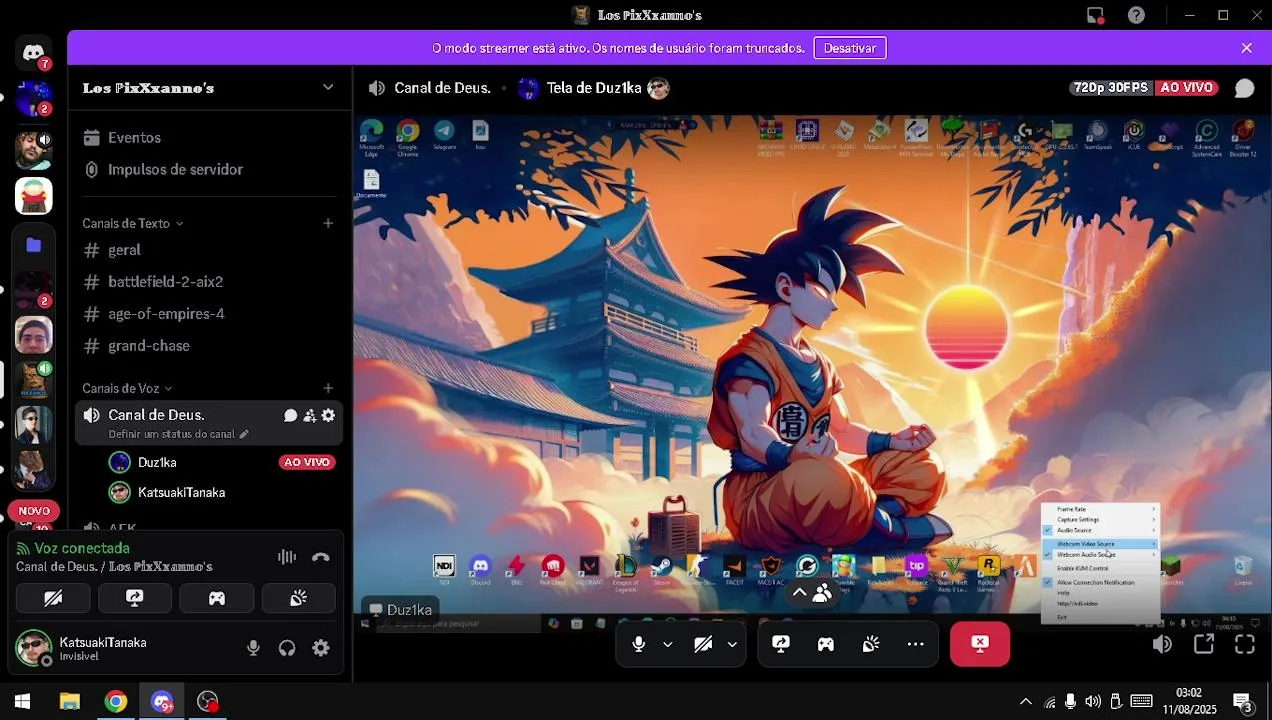
Task: Open Chrome from the taskbar
Action: 116,701
